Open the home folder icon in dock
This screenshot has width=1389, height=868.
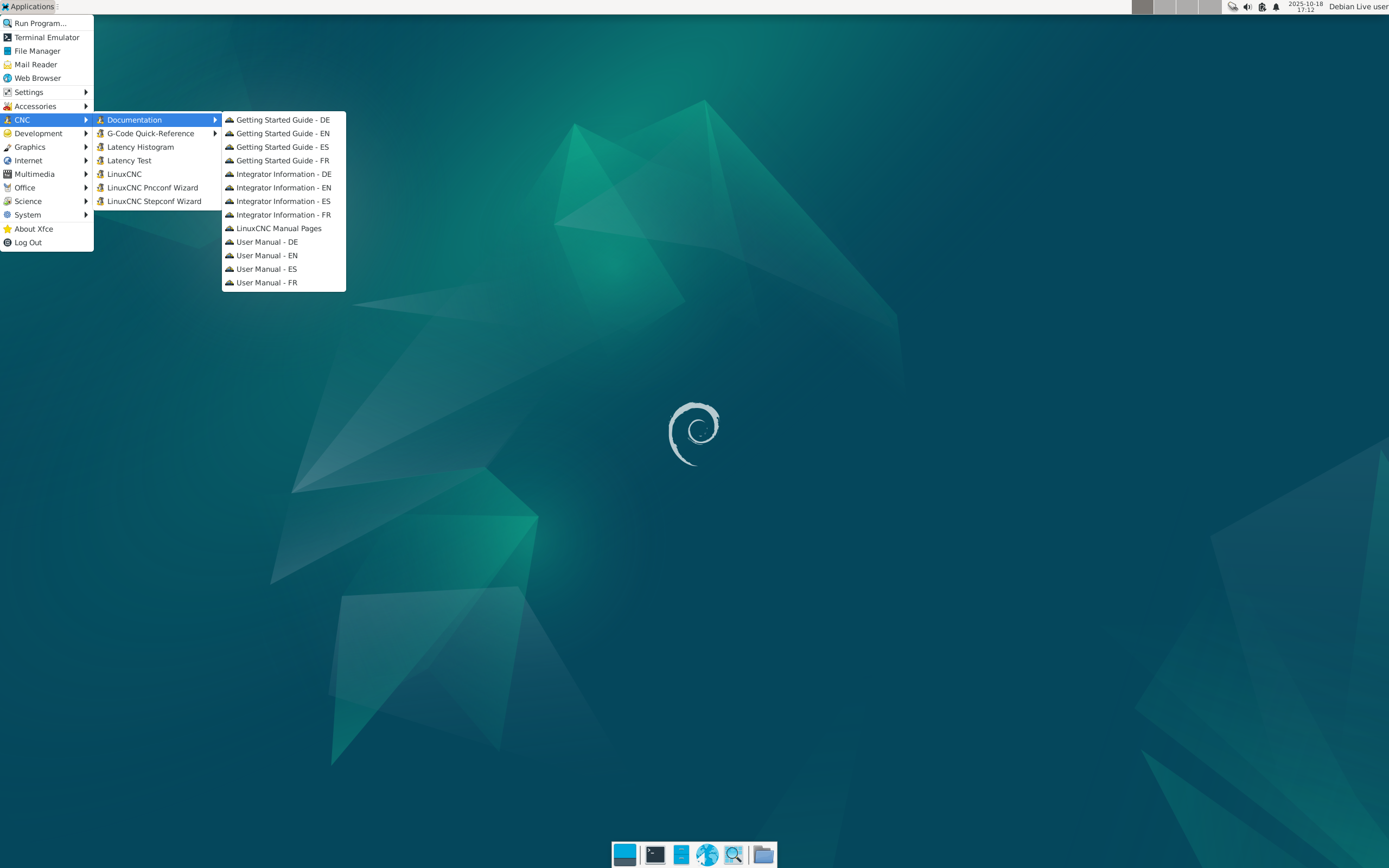[x=763, y=855]
